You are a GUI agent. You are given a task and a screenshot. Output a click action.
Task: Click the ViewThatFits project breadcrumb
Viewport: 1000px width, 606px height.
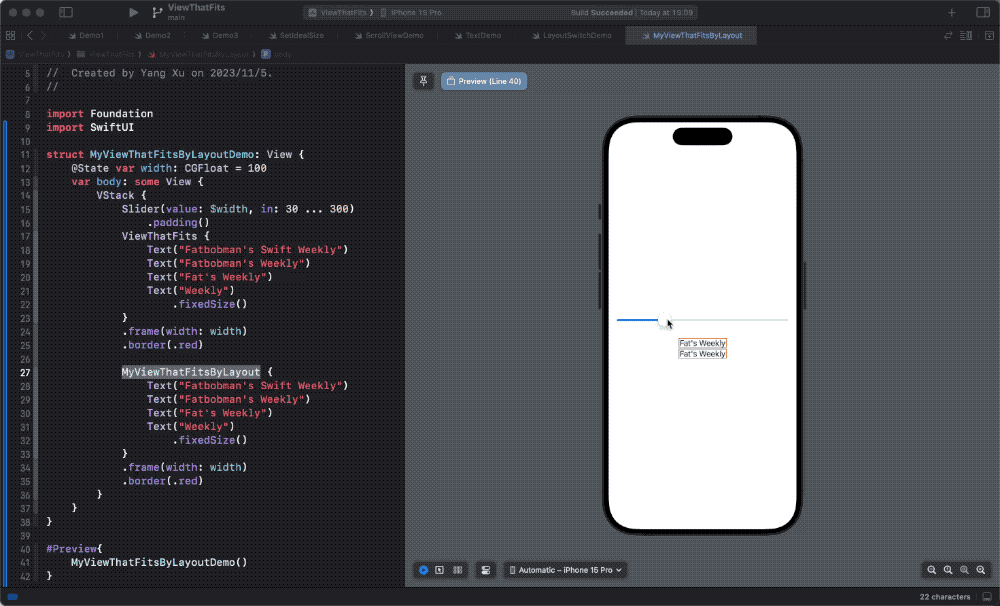tap(35, 54)
